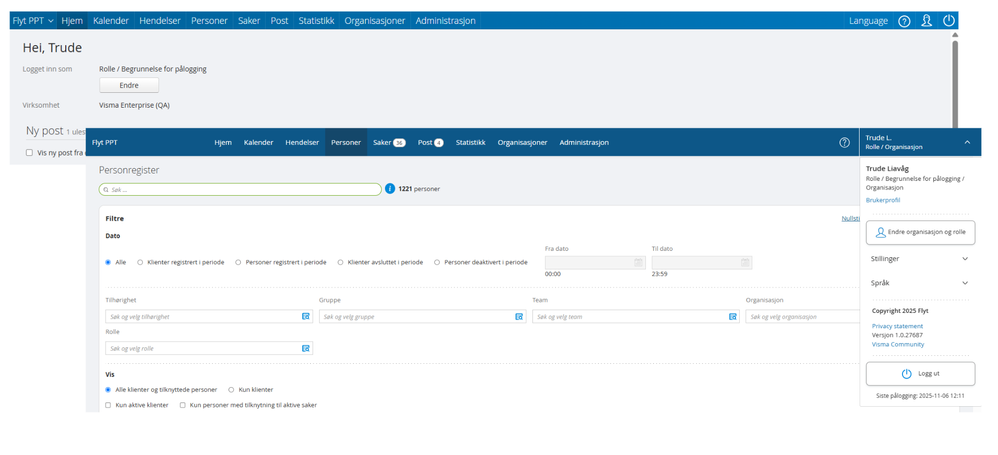The width and height of the screenshot is (998, 455).
Task: Expand Stillinger section
Action: 920,259
